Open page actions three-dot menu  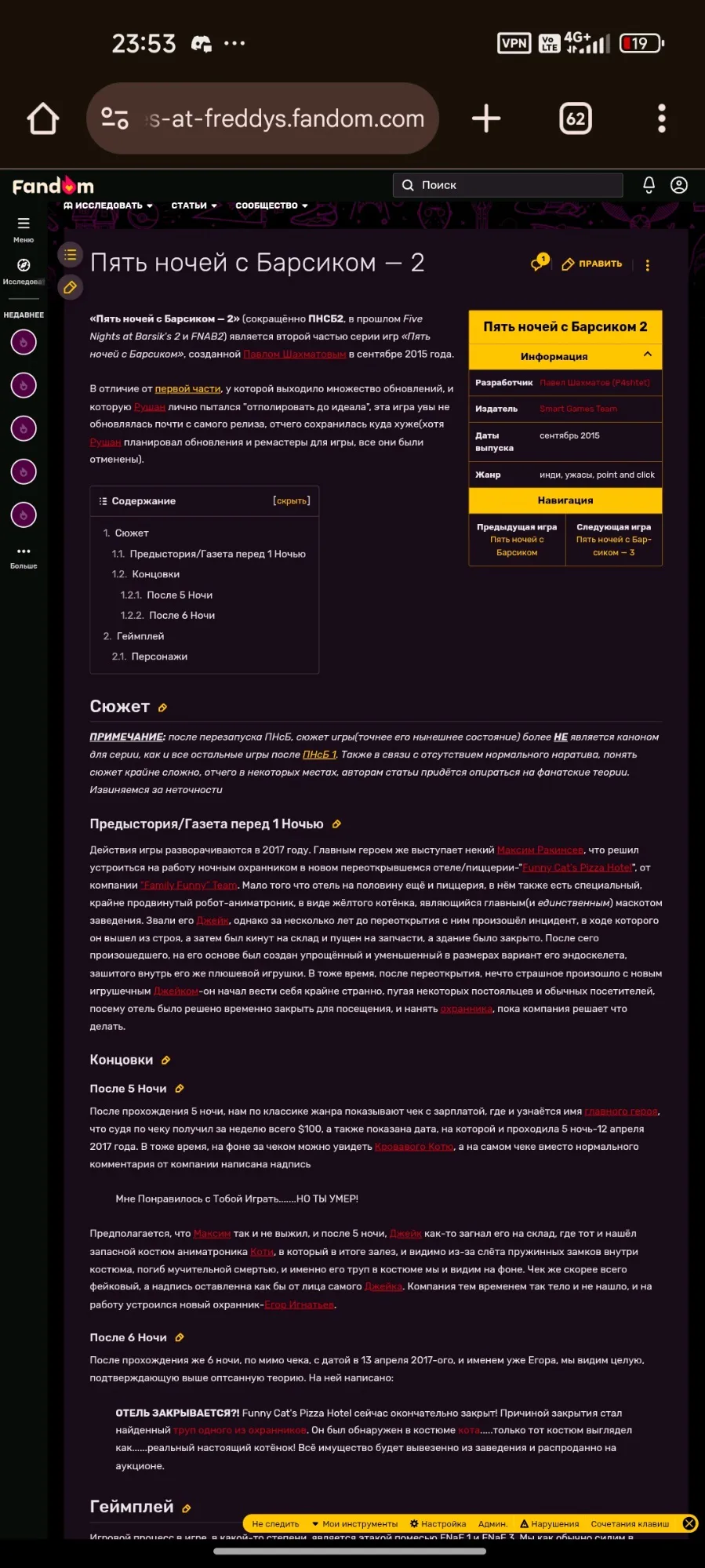pos(648,265)
